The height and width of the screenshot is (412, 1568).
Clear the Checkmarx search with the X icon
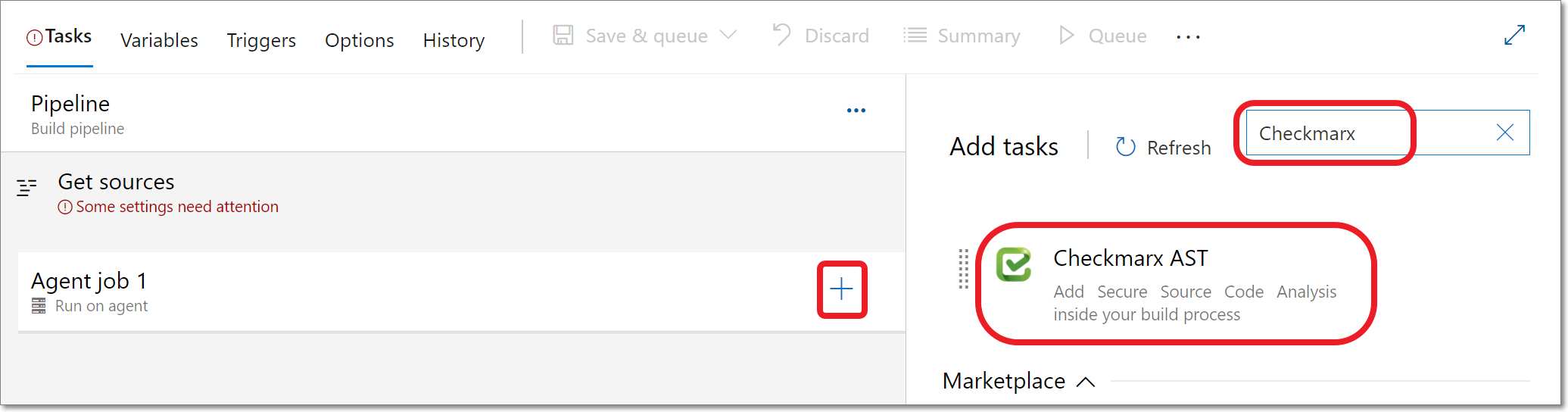[1505, 133]
